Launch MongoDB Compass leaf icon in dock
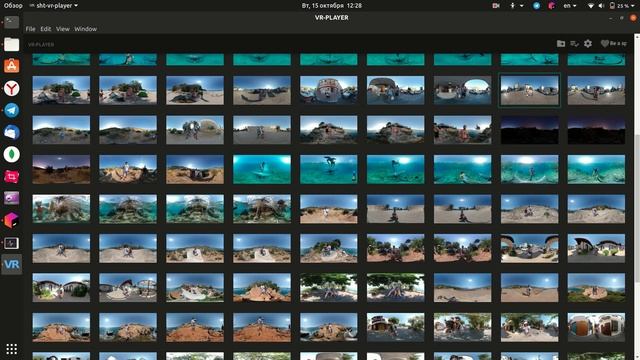Image resolution: width=640 pixels, height=360 pixels. [11, 154]
